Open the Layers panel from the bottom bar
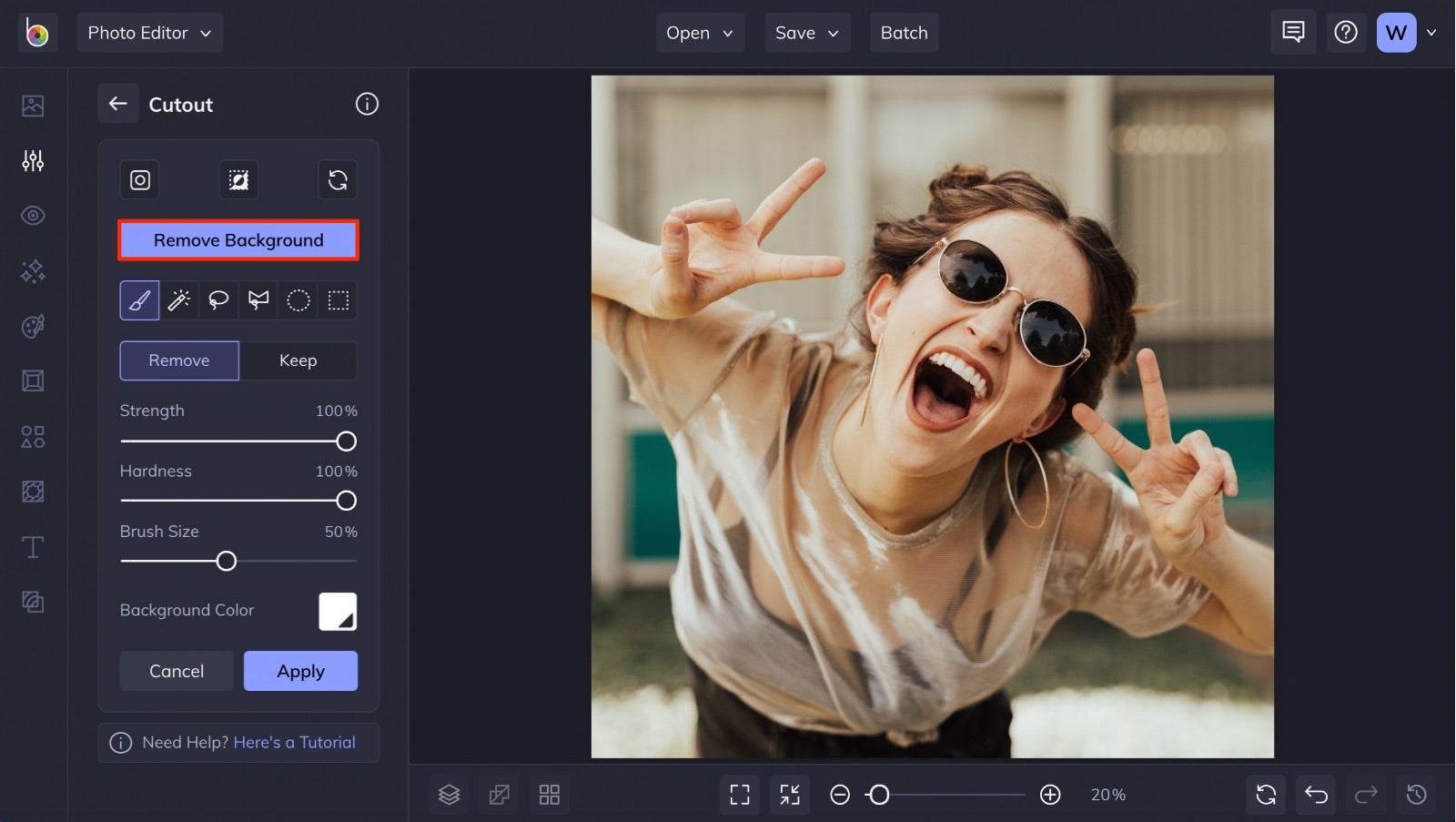The width and height of the screenshot is (1456, 822). coord(449,794)
